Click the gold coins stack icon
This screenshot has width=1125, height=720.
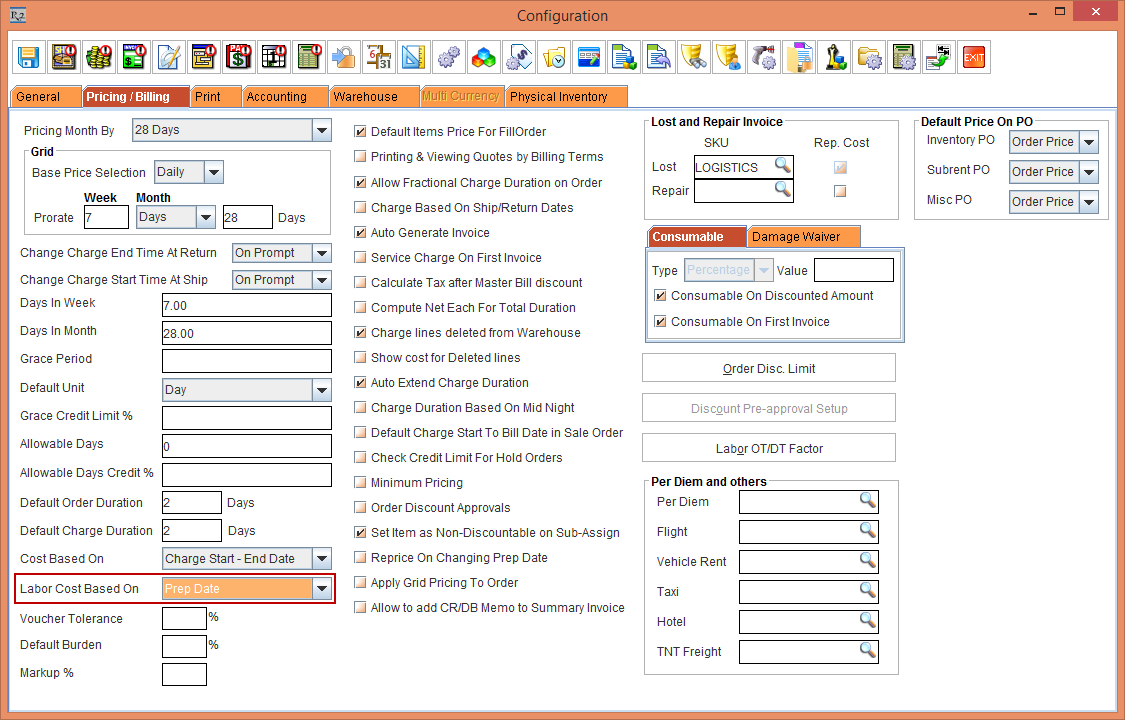[x=98, y=57]
